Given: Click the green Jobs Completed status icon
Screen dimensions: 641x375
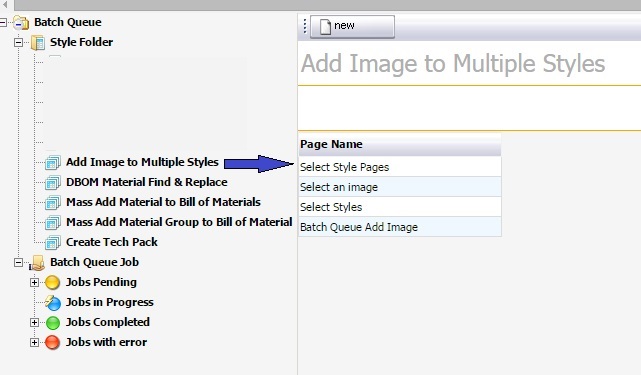Looking at the screenshot, I should pos(53,323).
